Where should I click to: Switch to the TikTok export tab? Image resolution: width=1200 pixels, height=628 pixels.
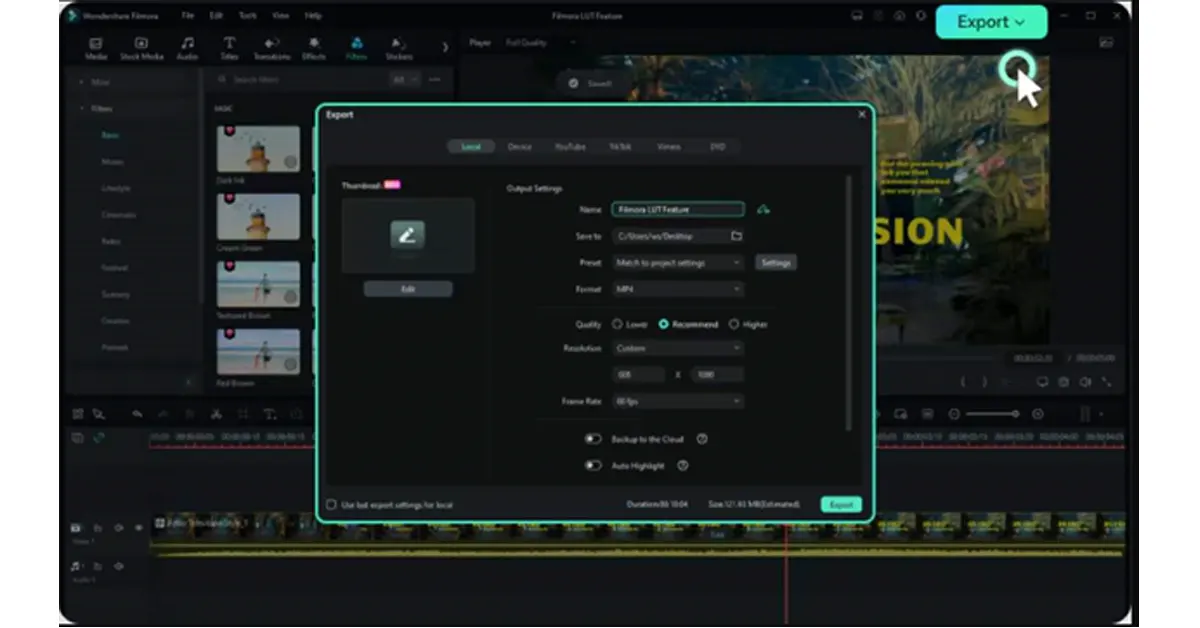coord(620,147)
